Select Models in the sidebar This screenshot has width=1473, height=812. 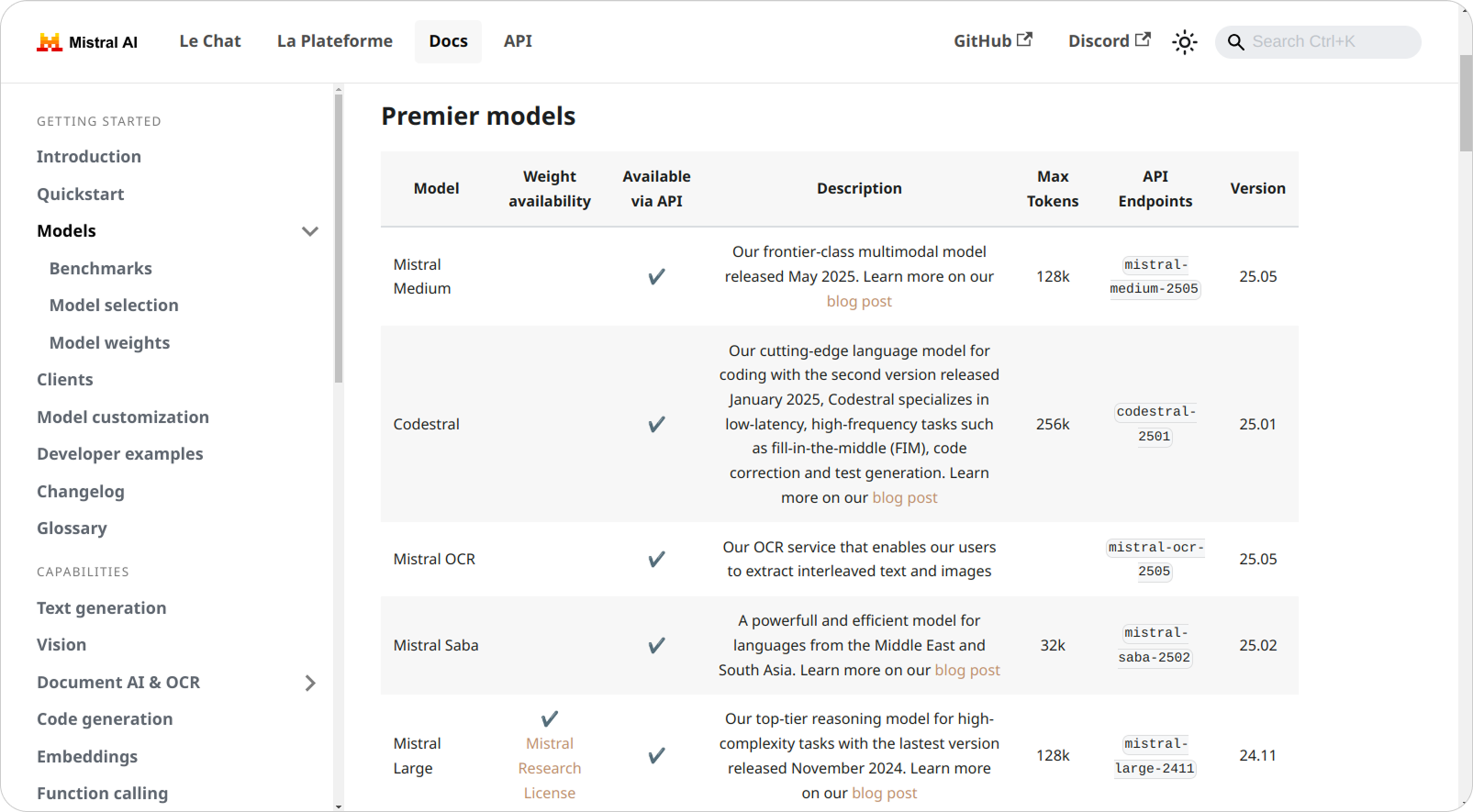pos(66,231)
